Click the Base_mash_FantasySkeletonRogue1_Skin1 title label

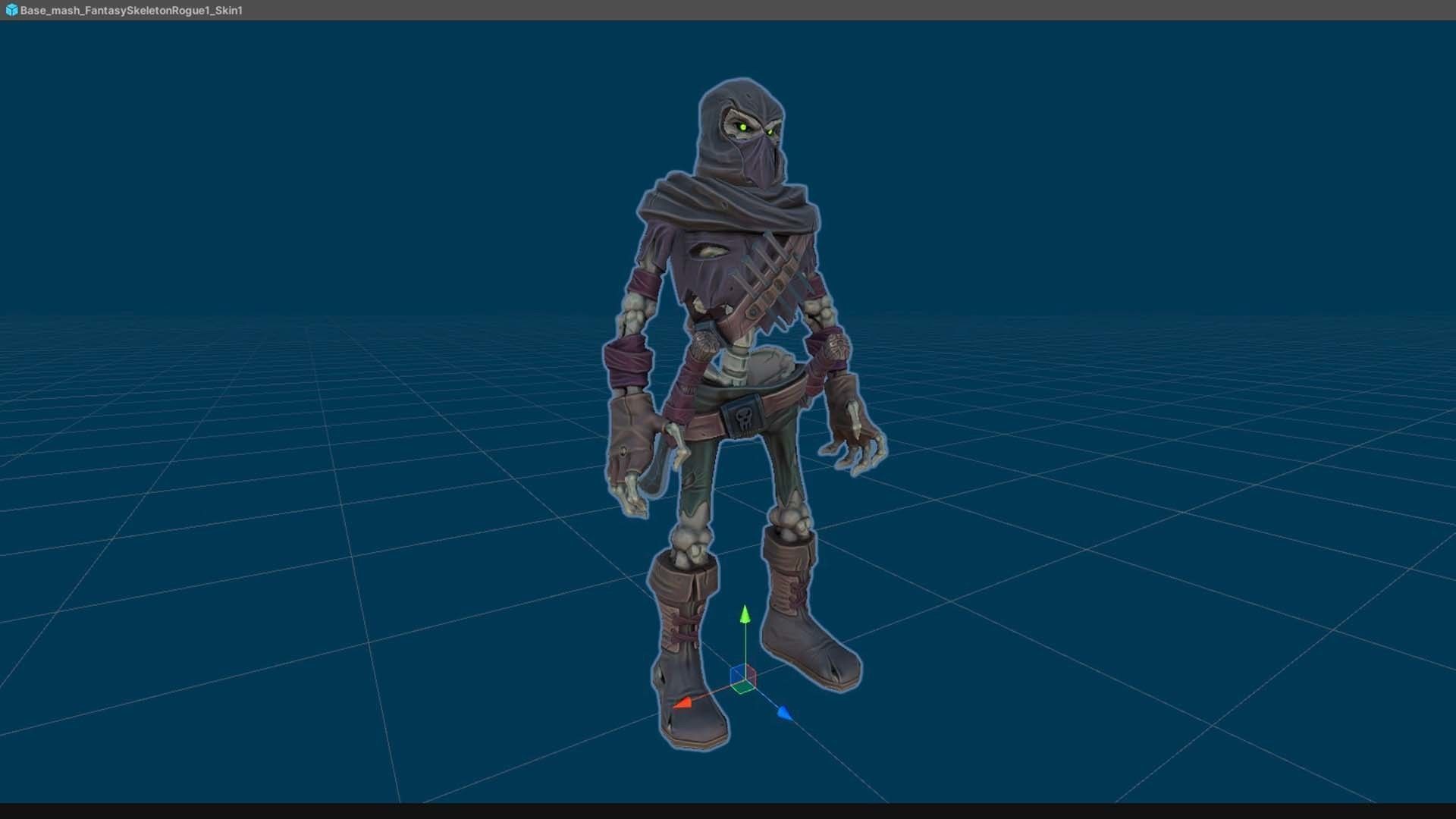click(x=131, y=11)
